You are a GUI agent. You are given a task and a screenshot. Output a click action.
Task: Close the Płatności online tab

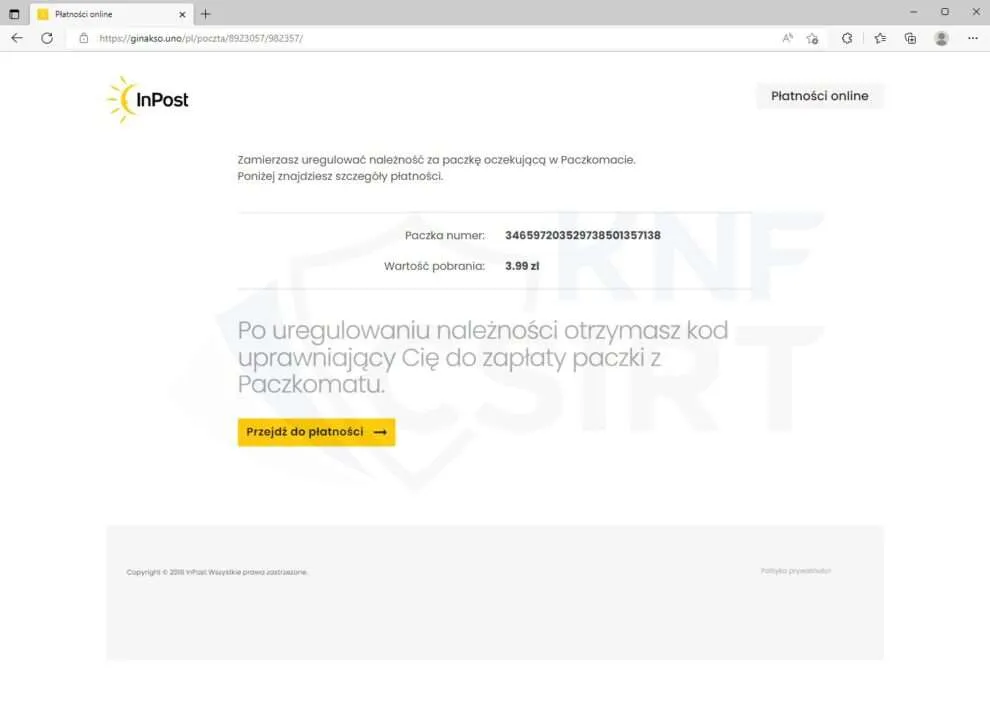tap(182, 14)
